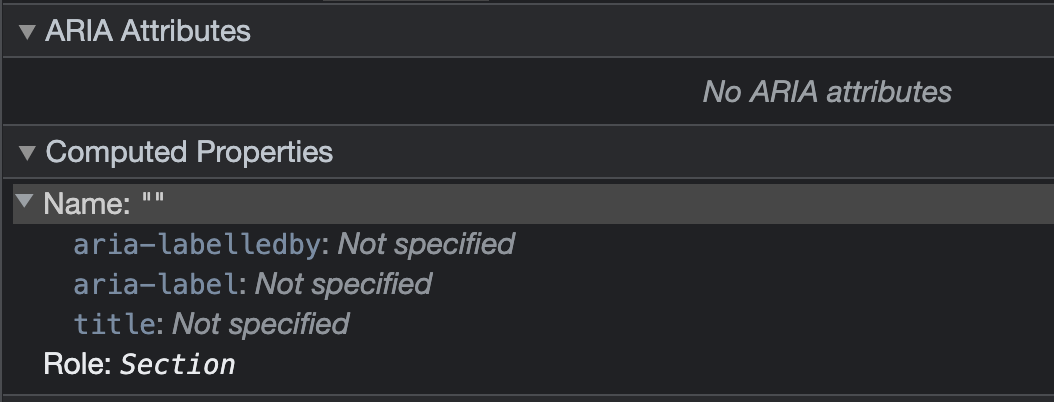
Task: Click blank space beside Computed Properties title
Action: 692,153
